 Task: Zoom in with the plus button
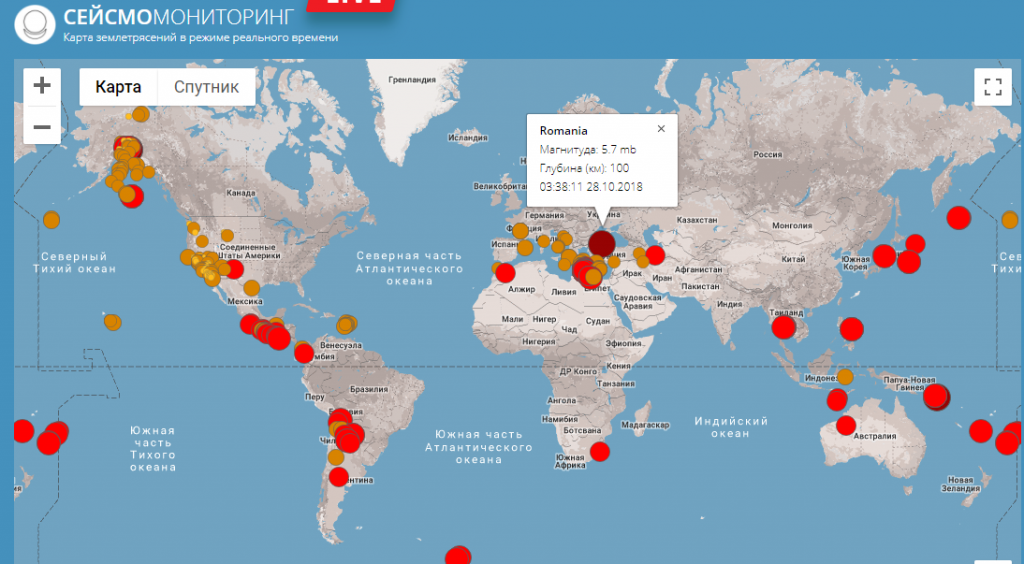42,86
